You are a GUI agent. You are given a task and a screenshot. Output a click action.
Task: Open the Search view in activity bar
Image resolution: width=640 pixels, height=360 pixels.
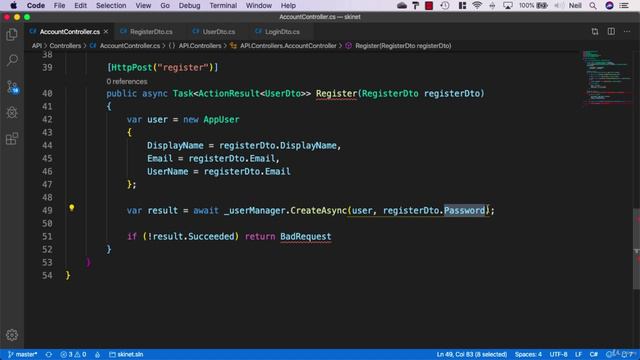12,60
